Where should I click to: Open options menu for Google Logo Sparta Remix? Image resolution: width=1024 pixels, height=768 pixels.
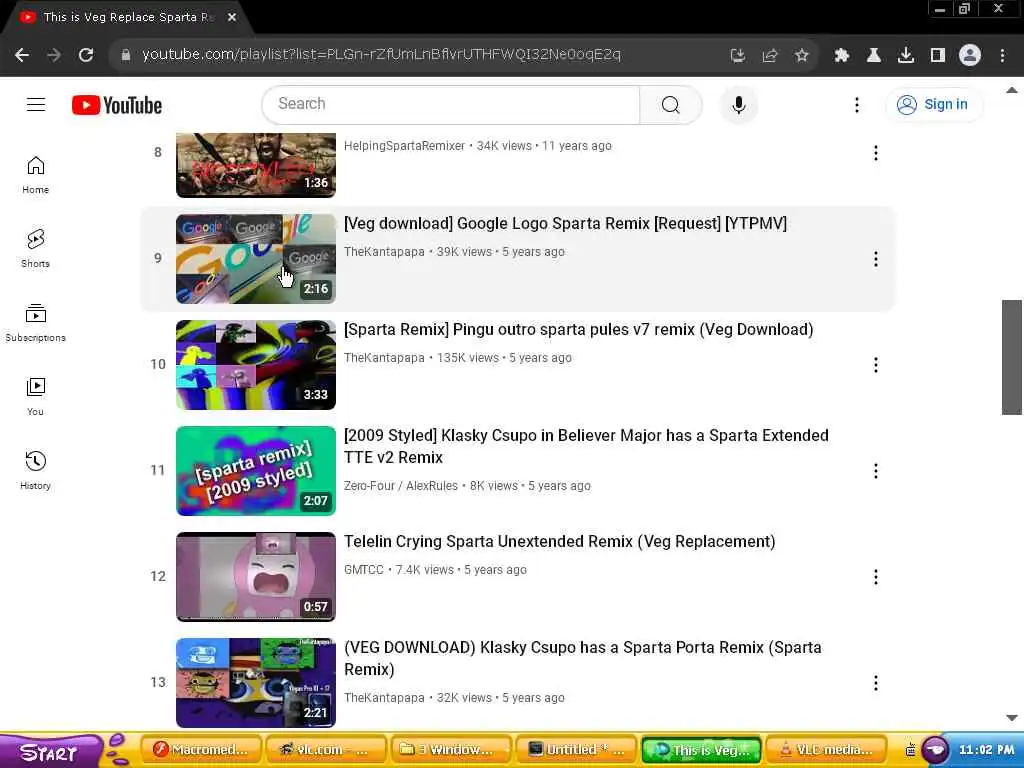tap(876, 259)
